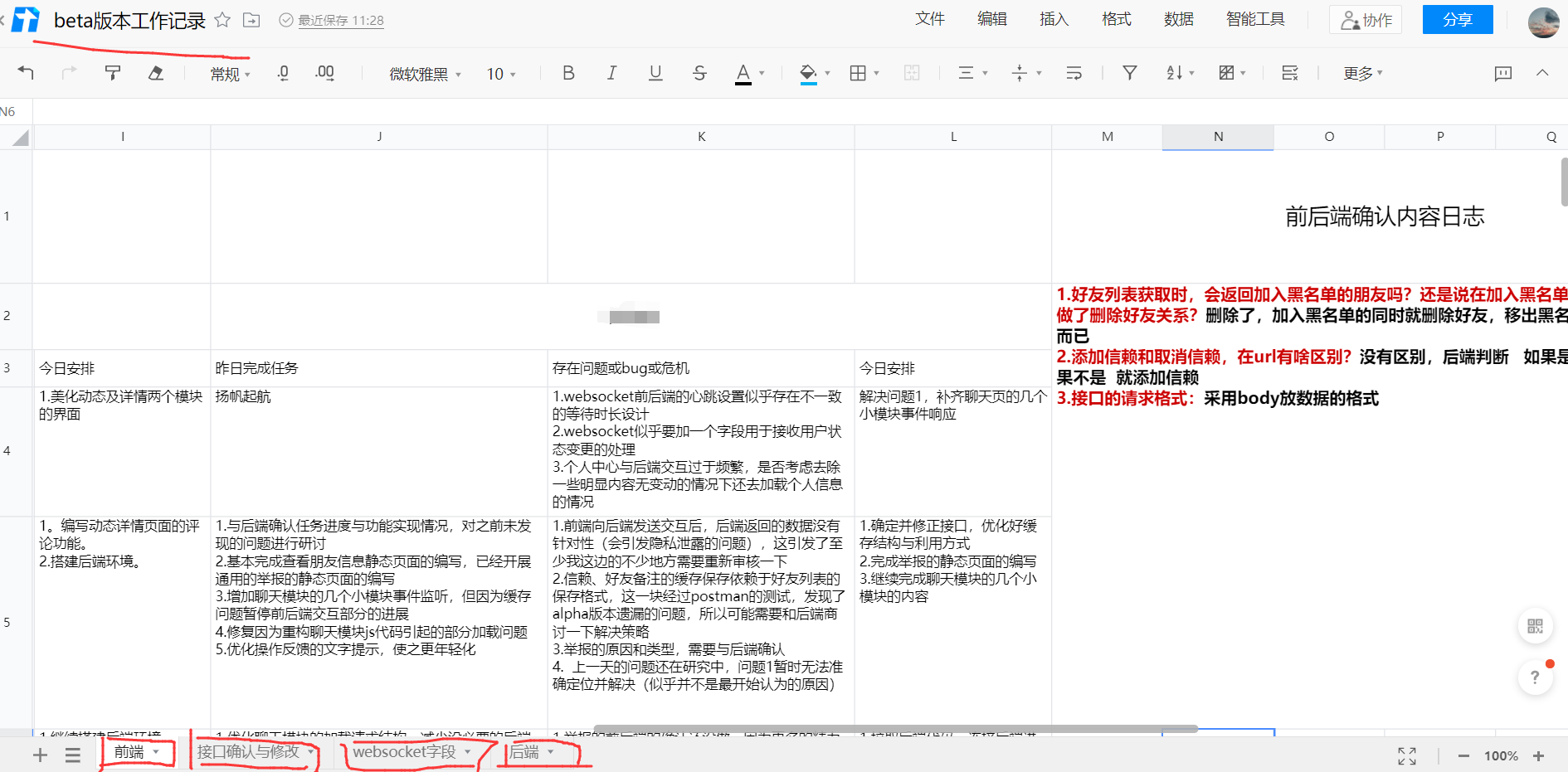Click the filter funnel icon
The image size is (1568, 772).
coord(1129,73)
